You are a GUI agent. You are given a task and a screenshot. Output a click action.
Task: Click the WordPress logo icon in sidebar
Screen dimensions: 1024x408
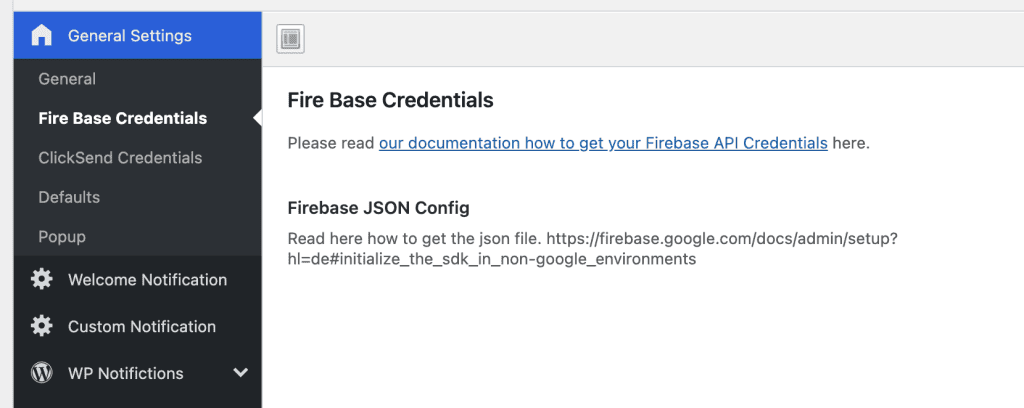(x=41, y=373)
